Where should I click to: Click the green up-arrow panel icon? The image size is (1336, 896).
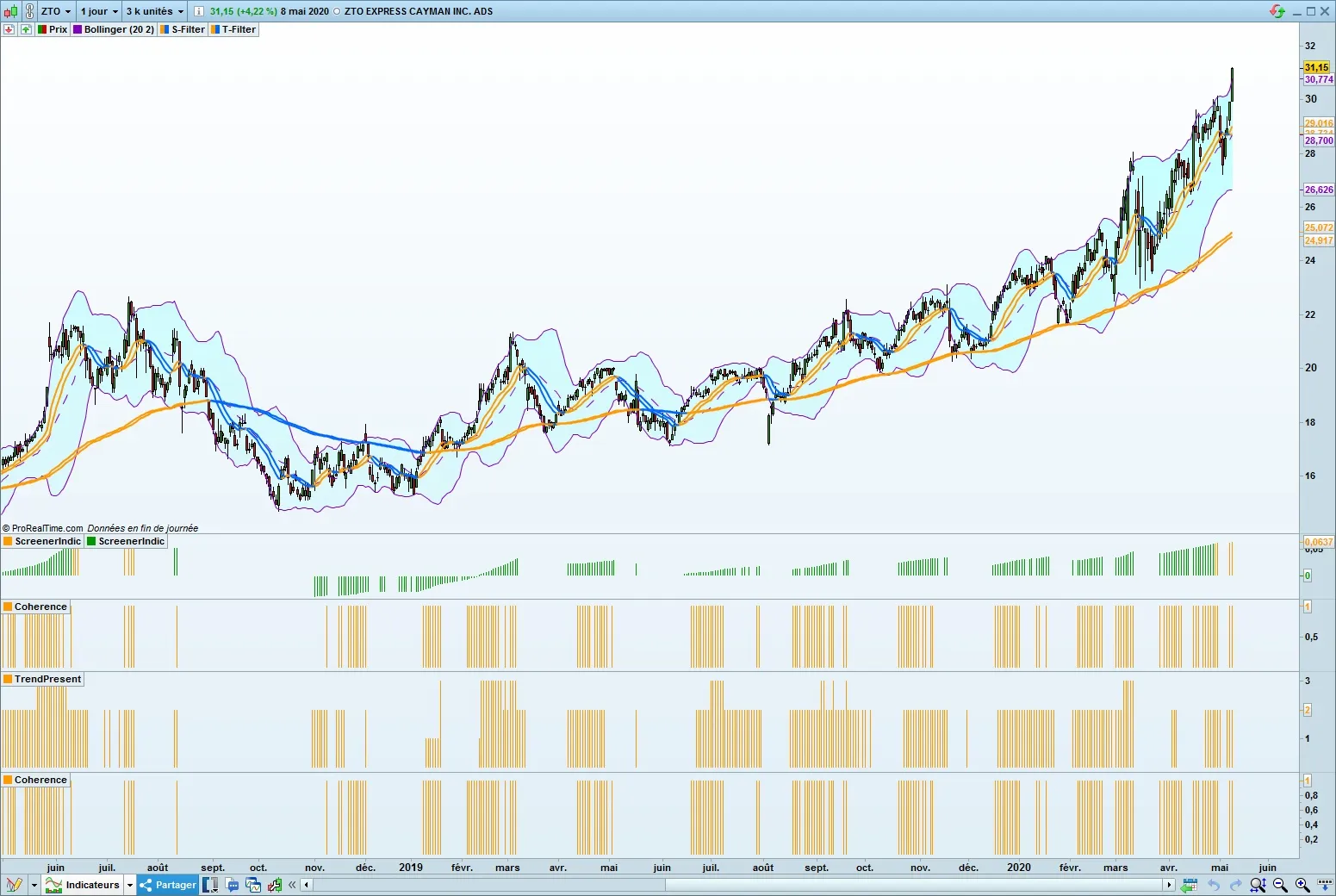tap(26, 29)
